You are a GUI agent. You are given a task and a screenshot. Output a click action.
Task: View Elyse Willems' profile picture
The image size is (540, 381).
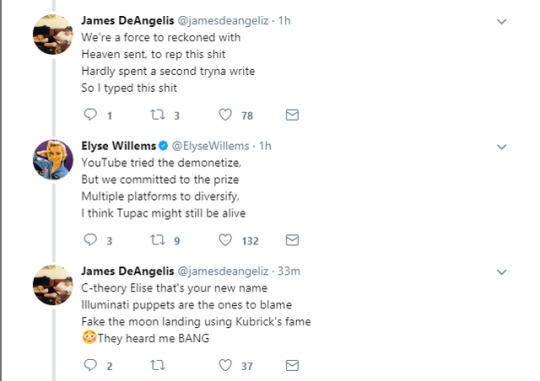pyautogui.click(x=53, y=159)
